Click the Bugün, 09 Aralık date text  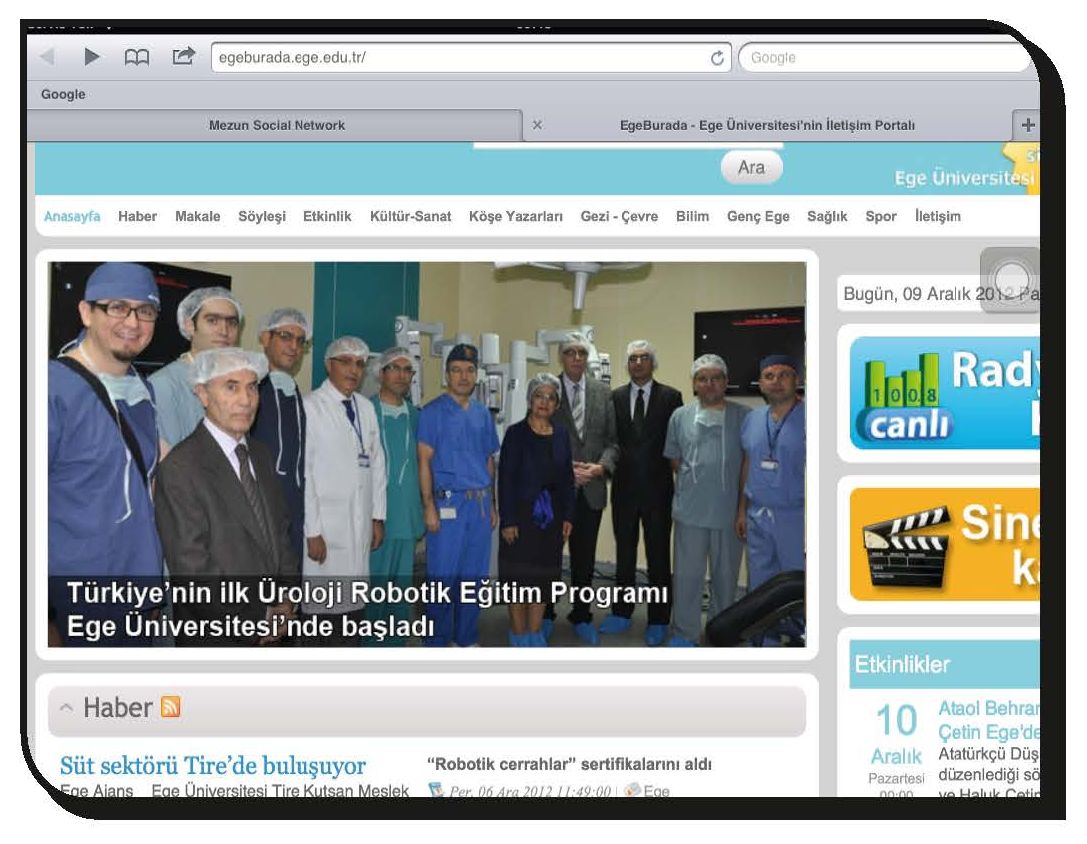tap(941, 294)
